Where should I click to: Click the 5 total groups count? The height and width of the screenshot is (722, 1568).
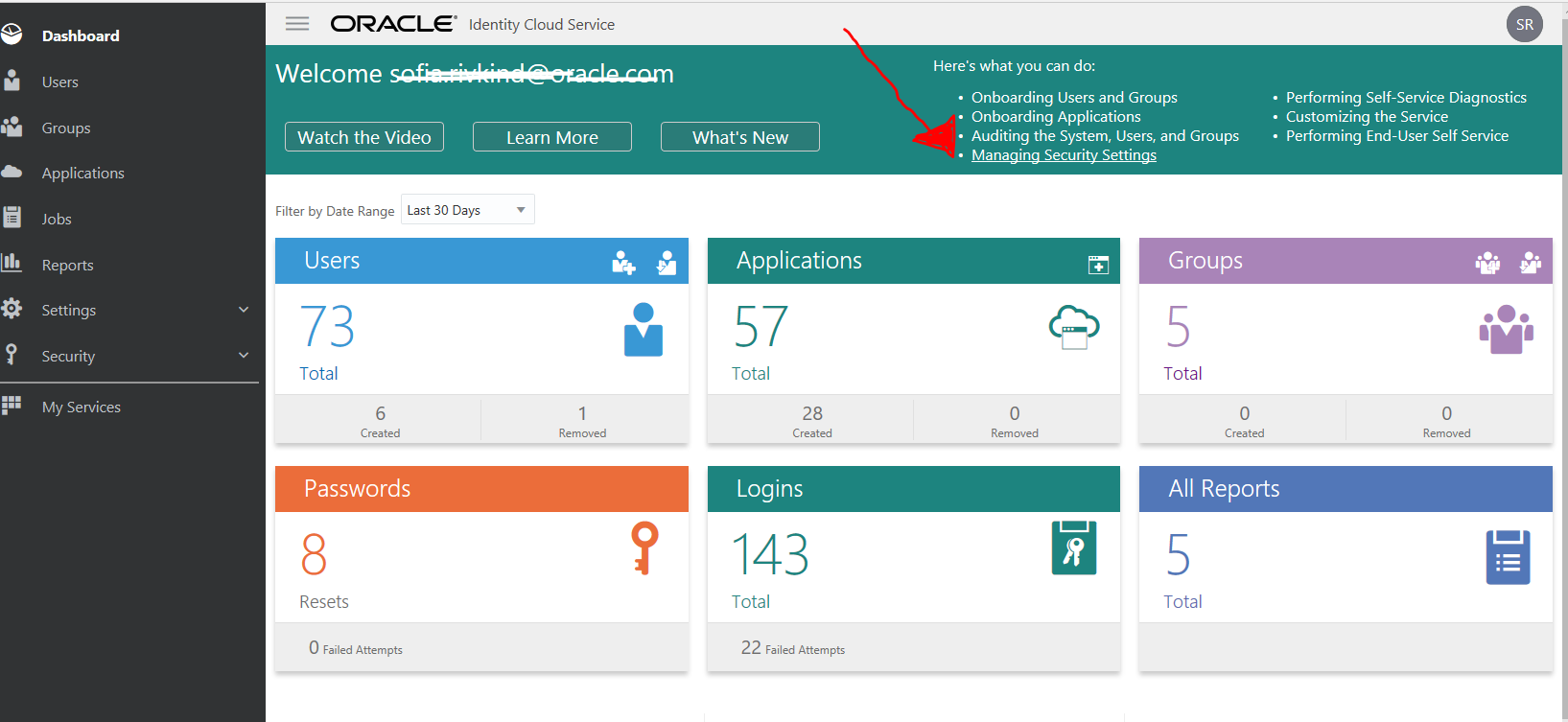[1178, 327]
